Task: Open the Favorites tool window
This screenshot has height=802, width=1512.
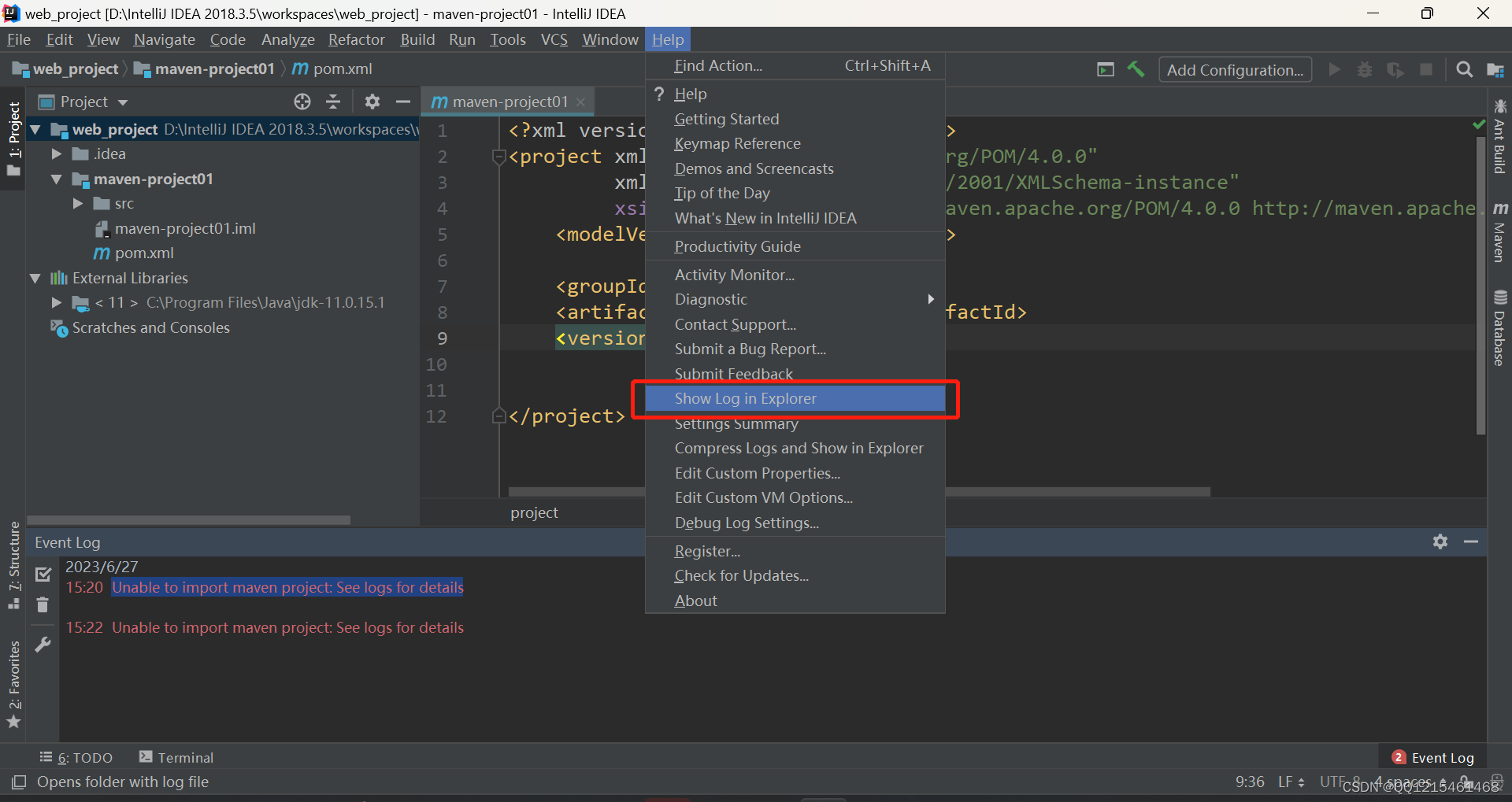Action: click(13, 685)
